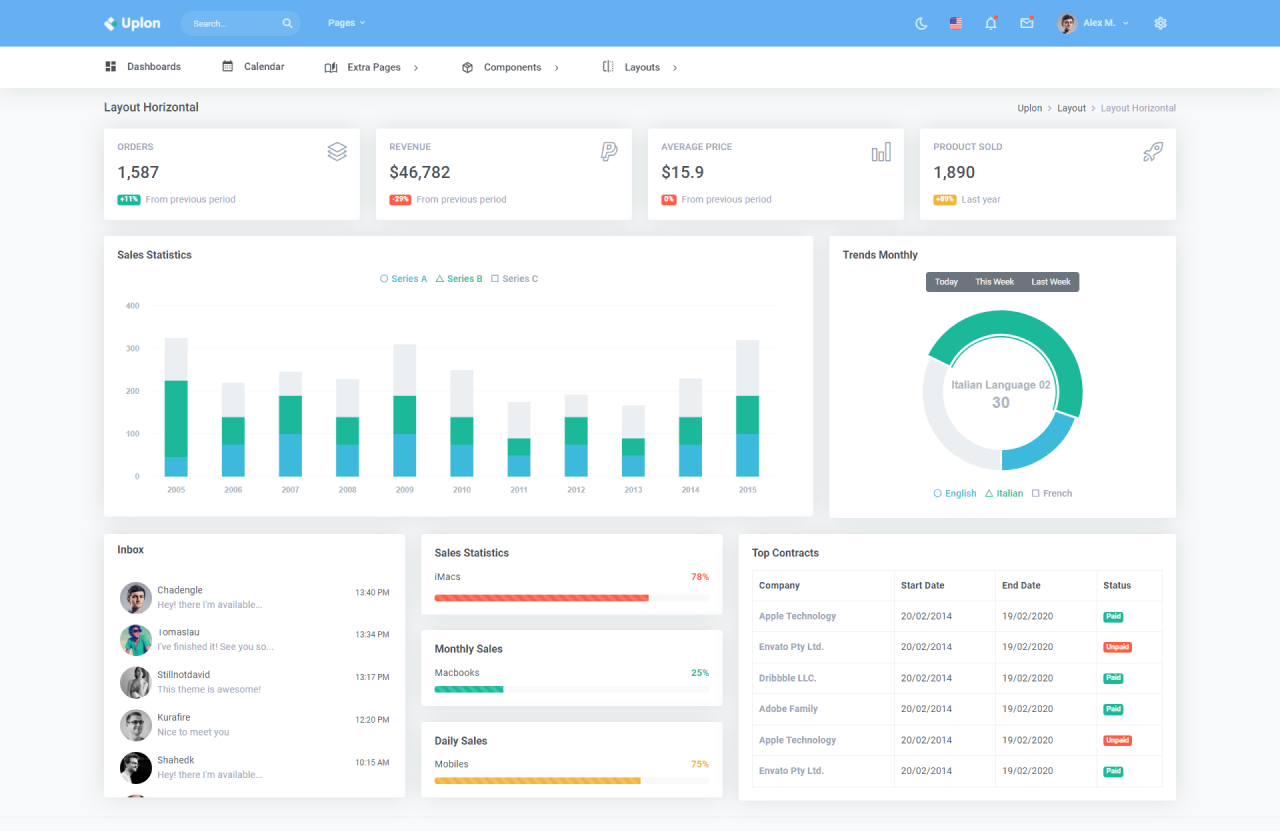Click the Components box icon

pyautogui.click(x=467, y=67)
